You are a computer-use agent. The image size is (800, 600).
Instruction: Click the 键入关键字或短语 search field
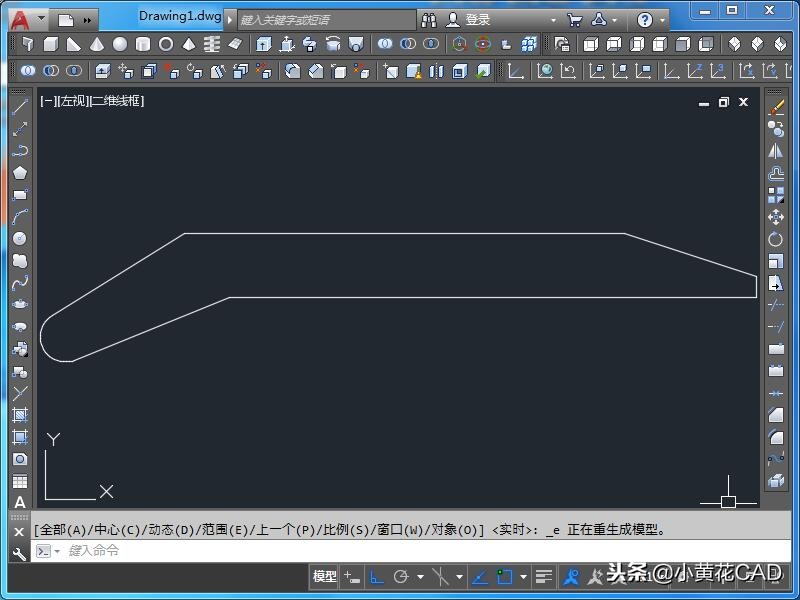[327, 20]
